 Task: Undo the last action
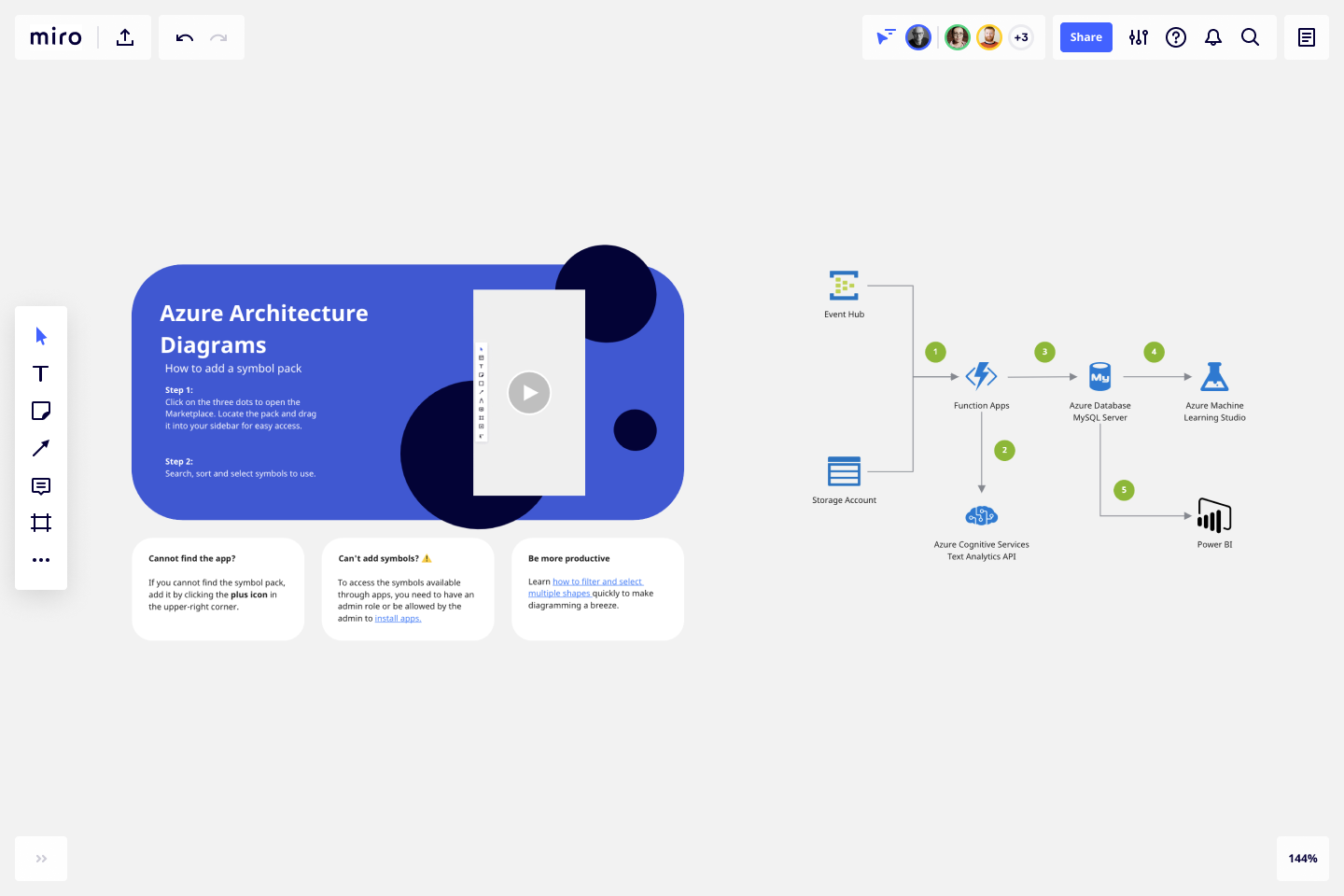pos(184,37)
